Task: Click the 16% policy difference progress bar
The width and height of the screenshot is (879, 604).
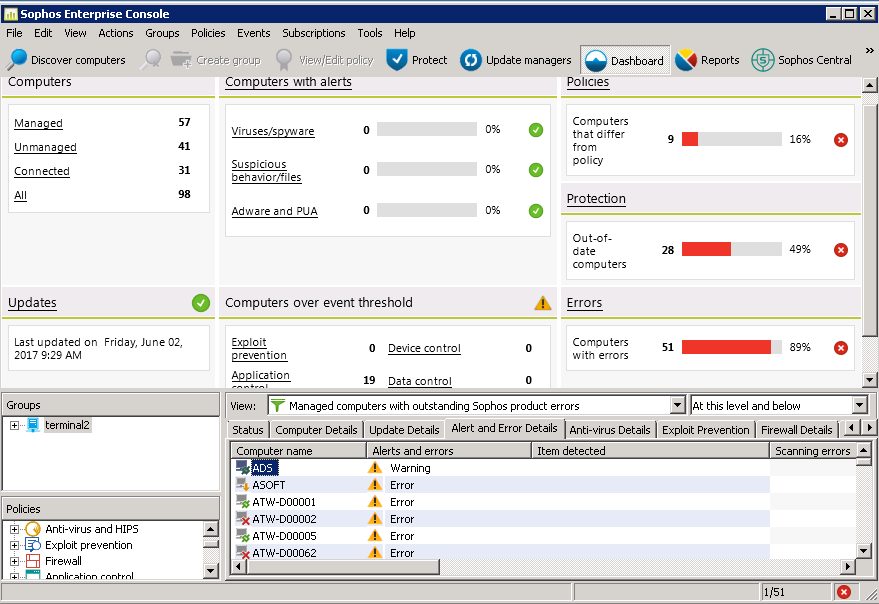Action: [x=732, y=139]
